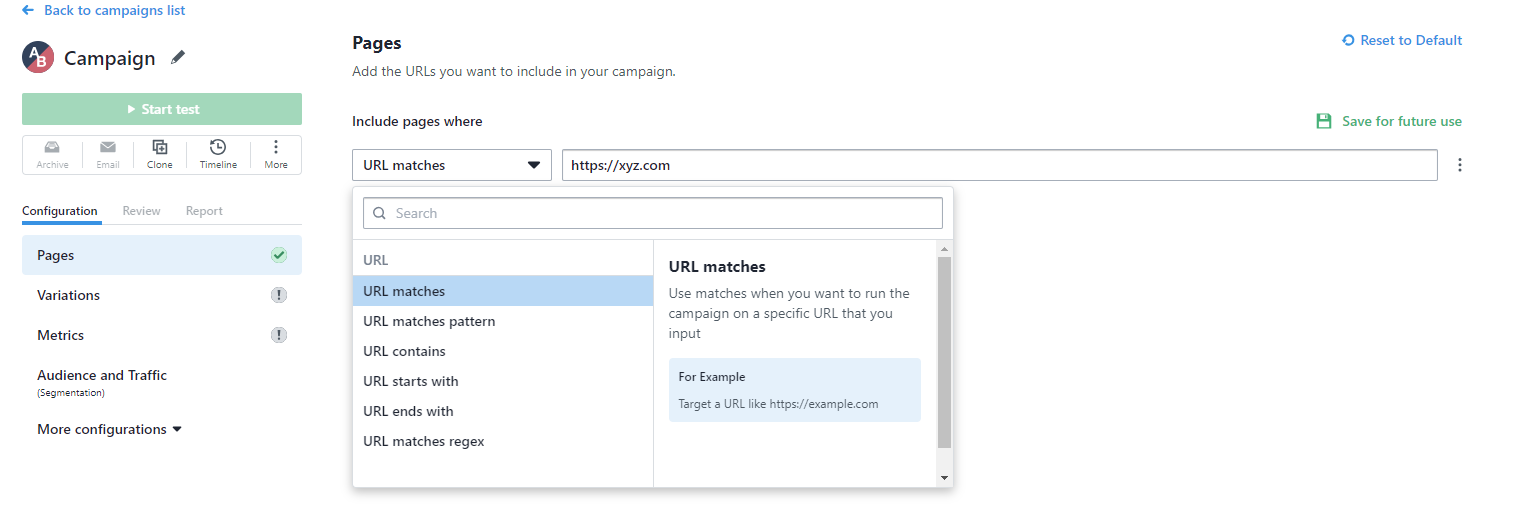Click the pencil icon to rename Campaign
This screenshot has width=1530, height=528.
point(178,57)
